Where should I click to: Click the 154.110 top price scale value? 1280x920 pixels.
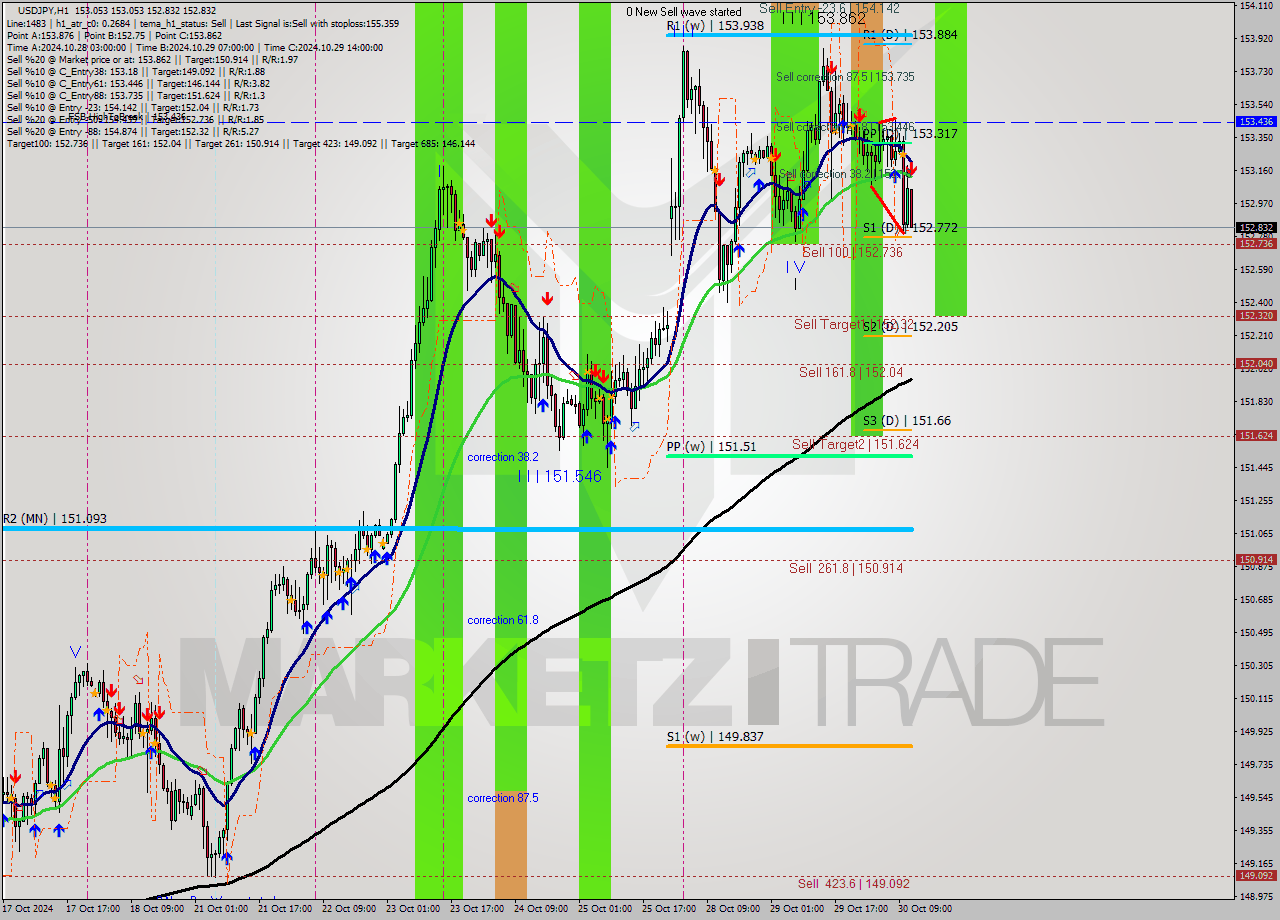click(1256, 6)
